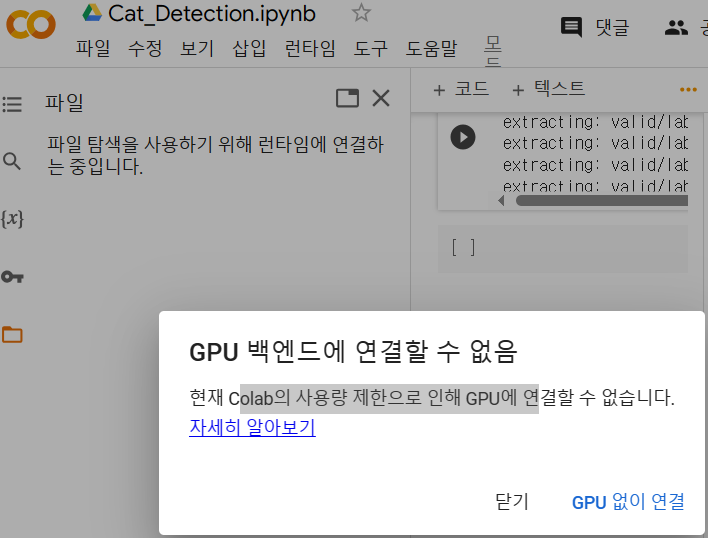Click the Colab logo icon
This screenshot has height=538, width=708.
[31, 25]
